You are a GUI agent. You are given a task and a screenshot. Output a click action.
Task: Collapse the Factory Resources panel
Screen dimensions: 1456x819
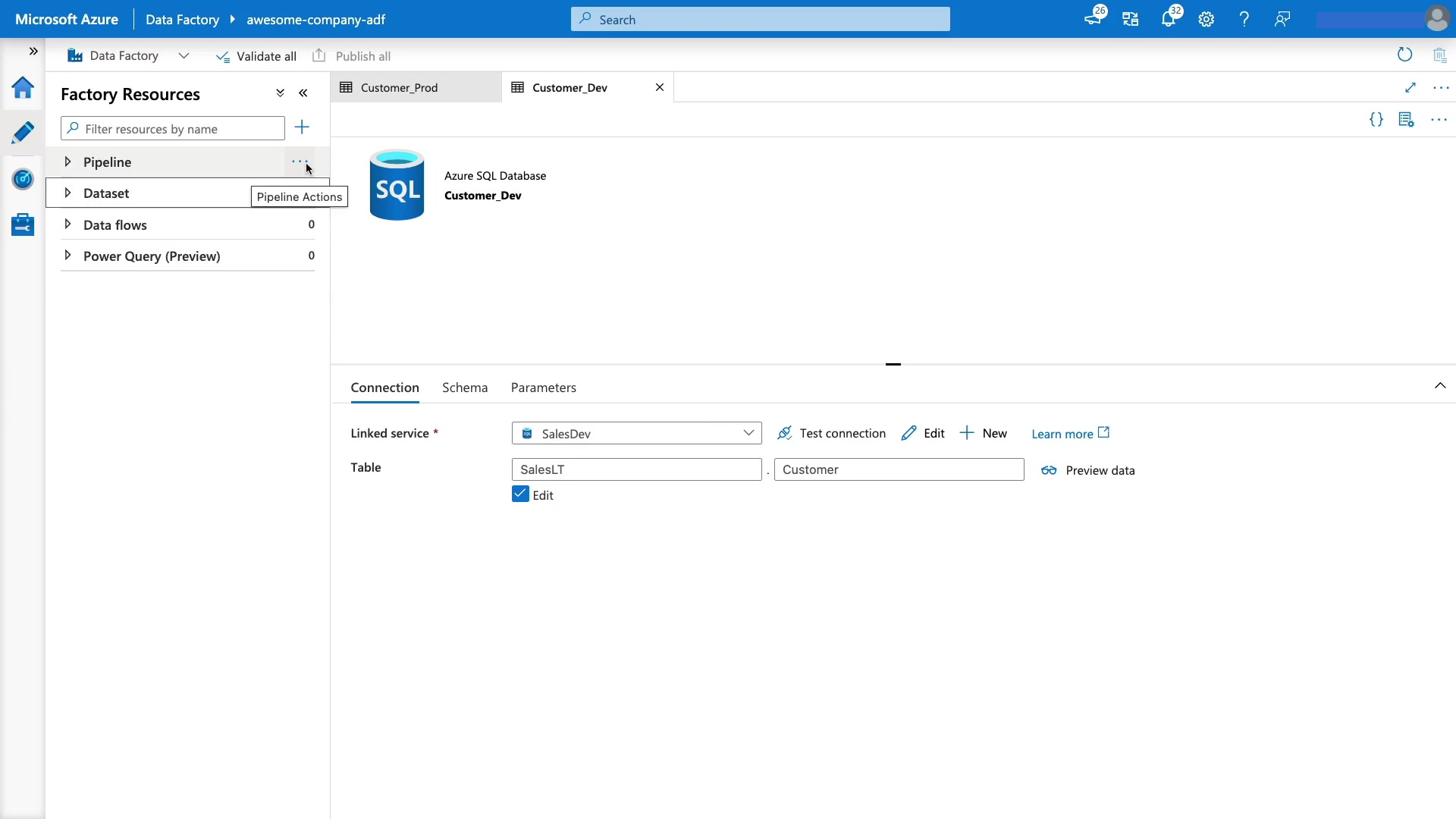303,93
